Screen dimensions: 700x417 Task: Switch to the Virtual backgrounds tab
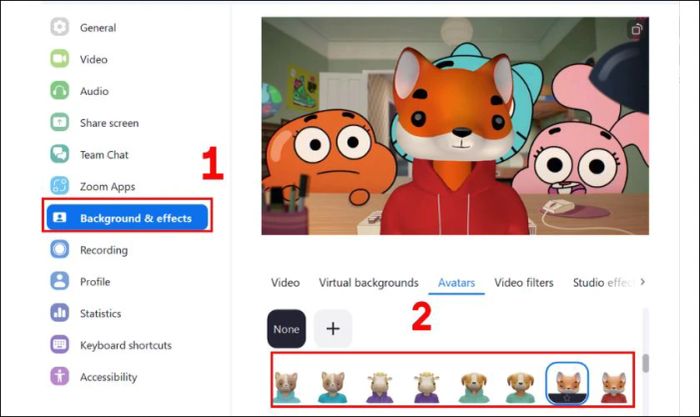(368, 283)
